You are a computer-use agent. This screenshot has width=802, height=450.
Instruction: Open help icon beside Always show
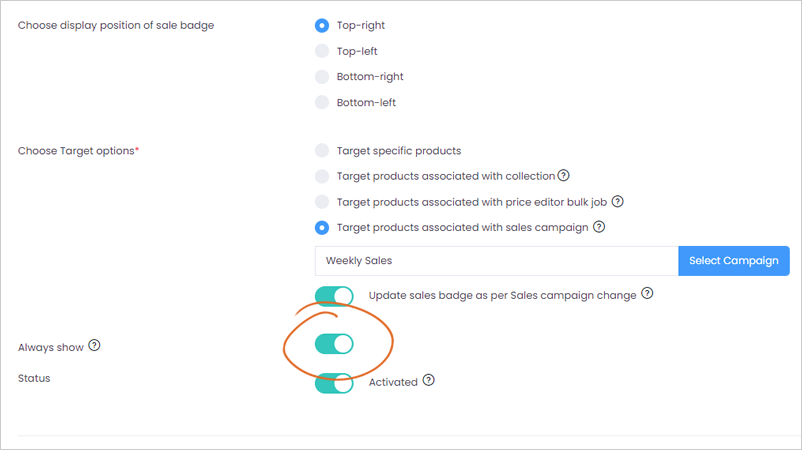click(x=94, y=346)
